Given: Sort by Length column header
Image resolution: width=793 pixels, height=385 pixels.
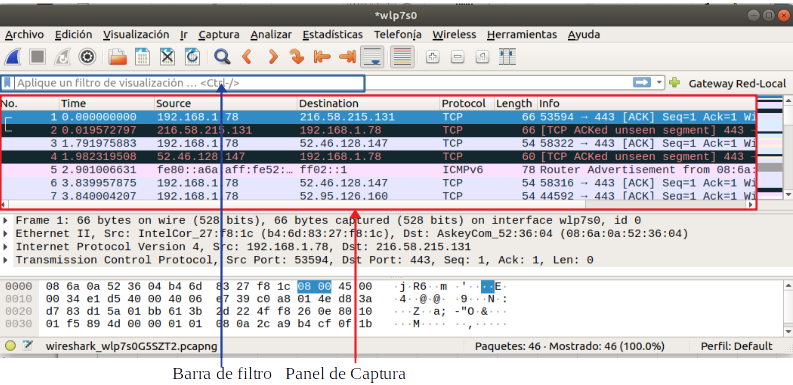Looking at the screenshot, I should 515,104.
